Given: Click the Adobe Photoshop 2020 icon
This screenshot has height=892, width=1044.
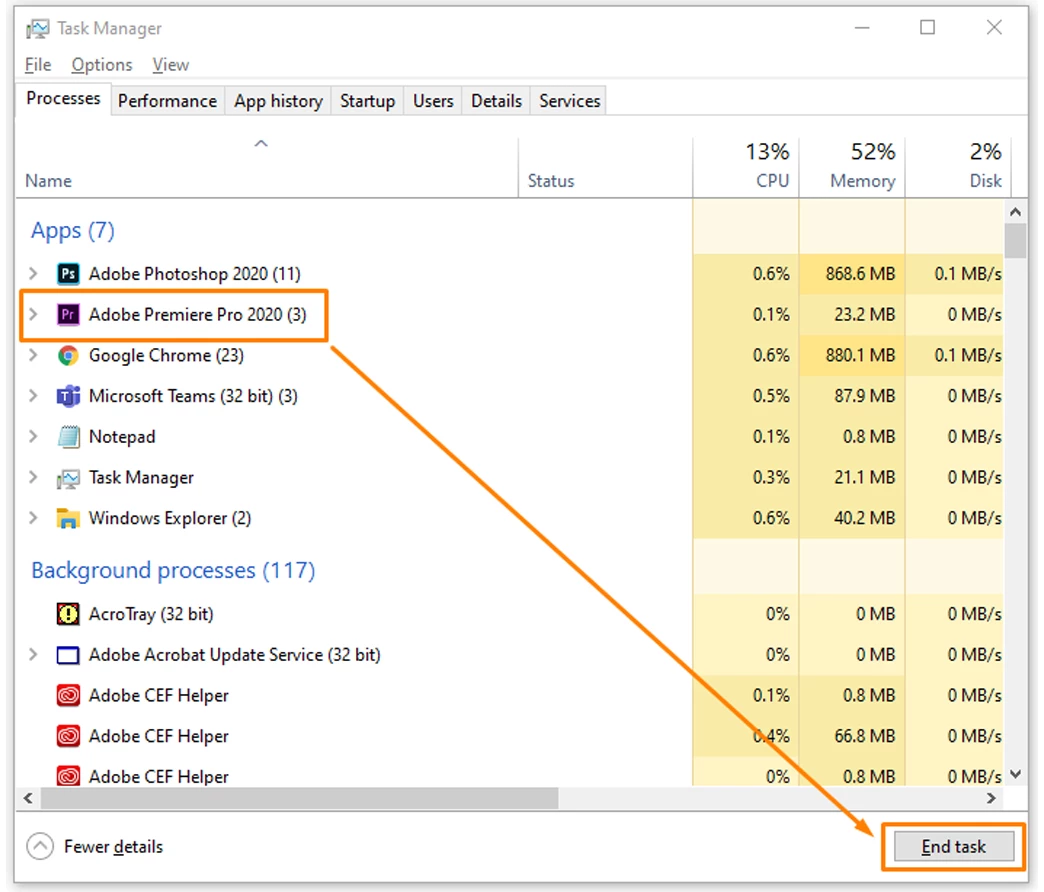Looking at the screenshot, I should [68, 274].
